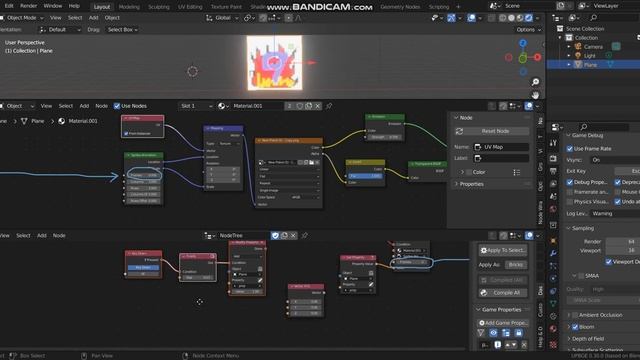The image size is (640, 360).
Task: Switch to the Modeling workspace tab
Action: (129, 7)
